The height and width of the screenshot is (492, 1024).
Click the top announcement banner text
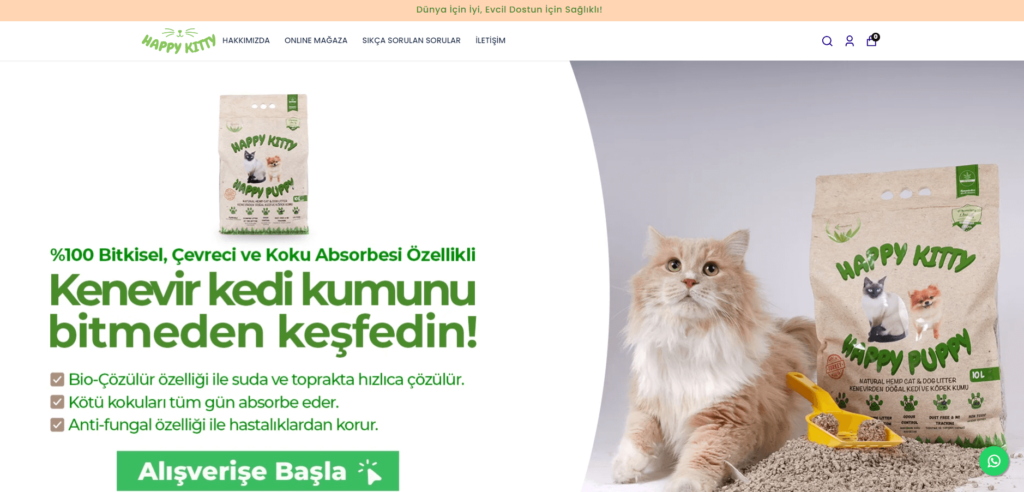click(509, 10)
